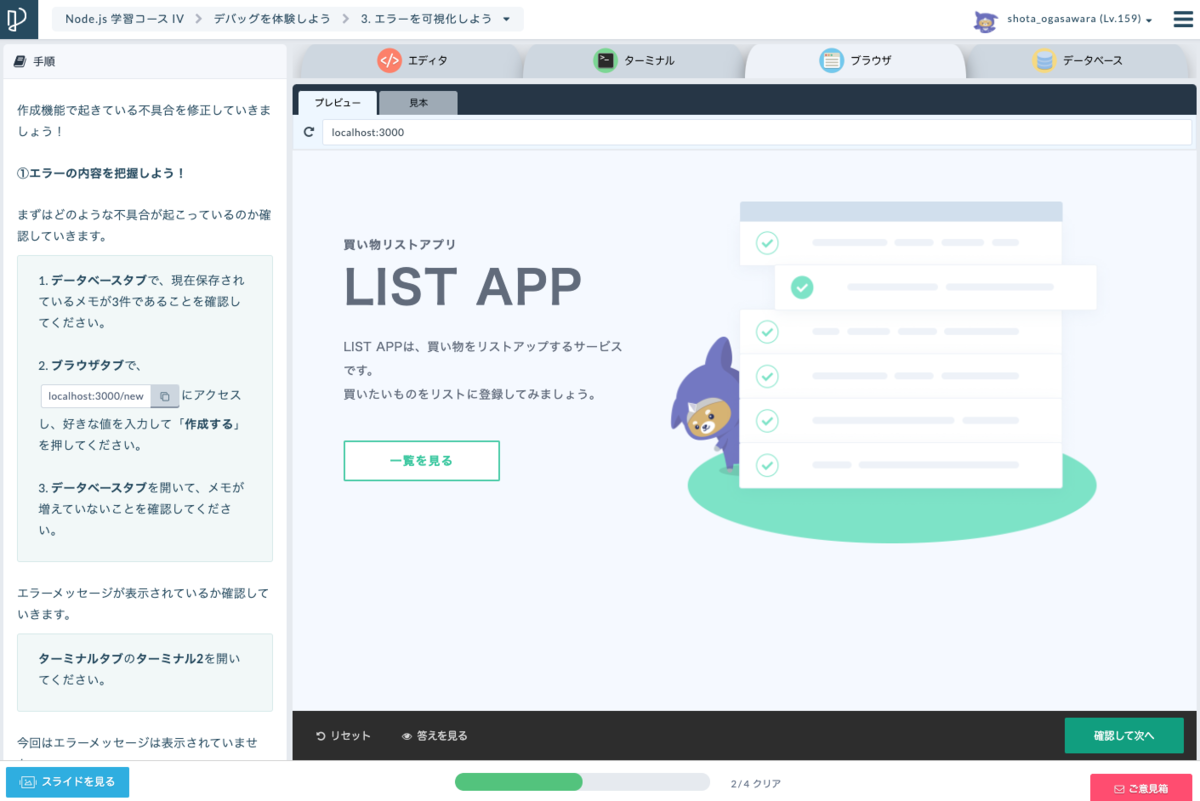Click the reload icon beside the URL
1200x801 pixels.
tap(309, 132)
